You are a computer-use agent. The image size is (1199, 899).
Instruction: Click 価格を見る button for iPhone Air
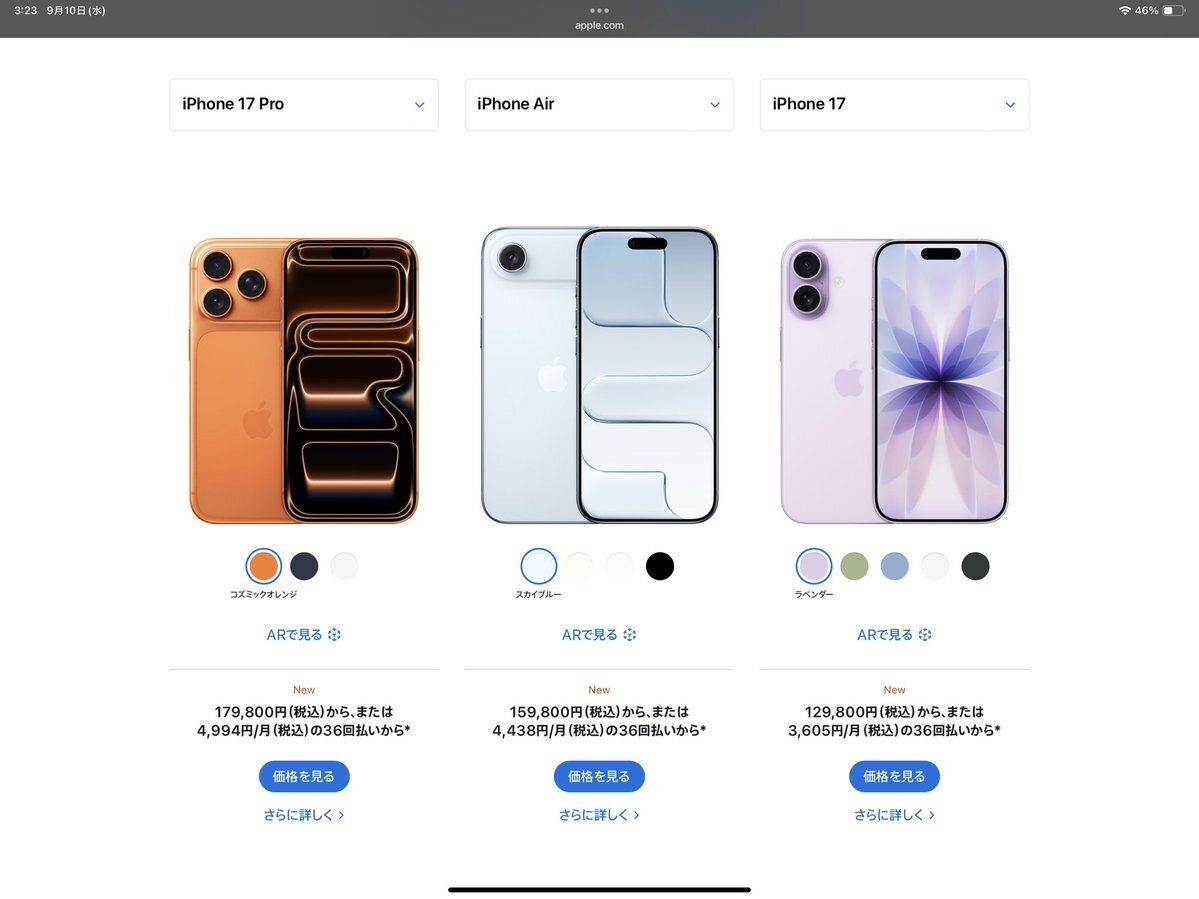pyautogui.click(x=599, y=777)
